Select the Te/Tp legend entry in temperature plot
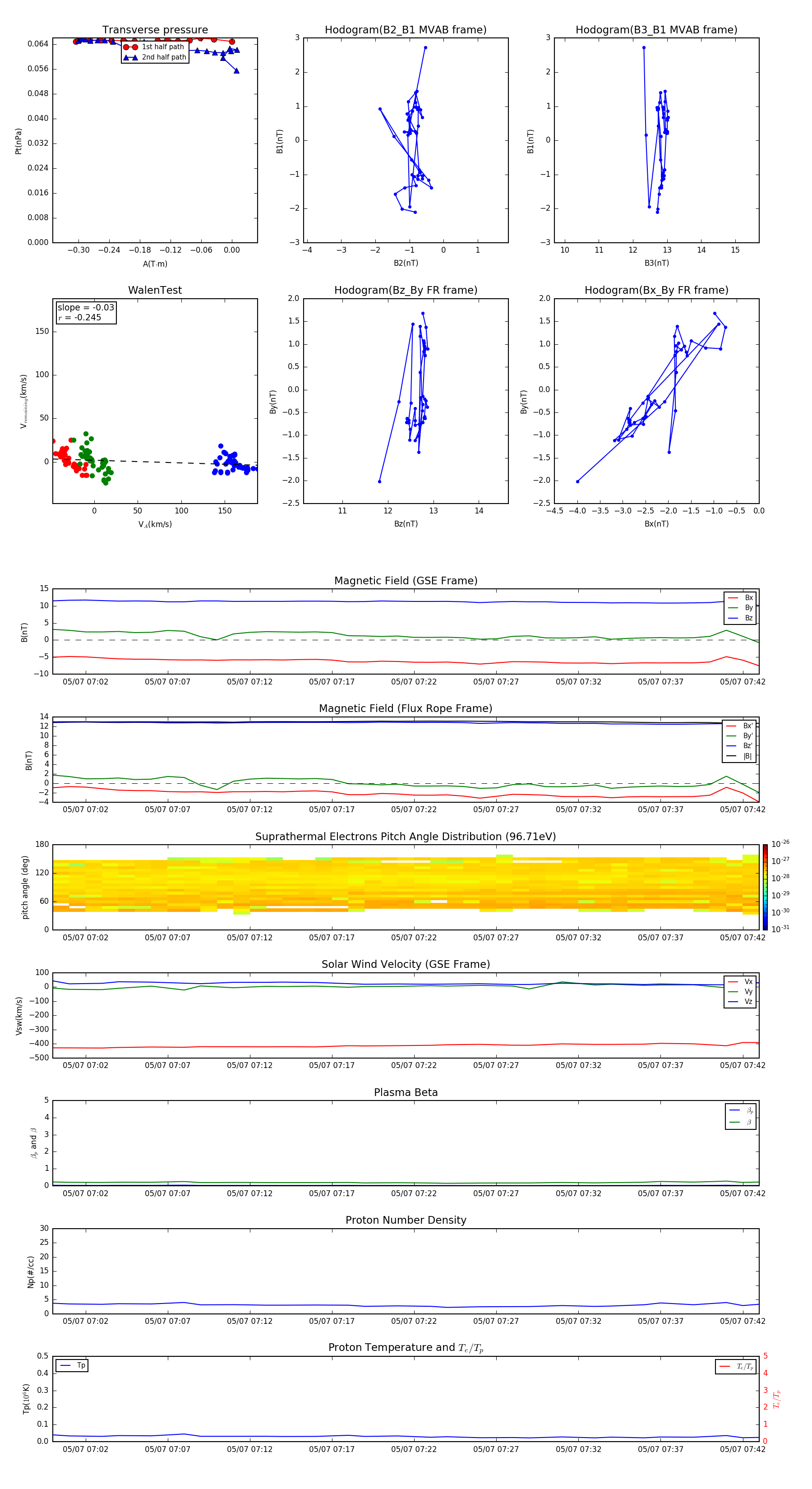The image size is (812, 1489). [736, 1366]
